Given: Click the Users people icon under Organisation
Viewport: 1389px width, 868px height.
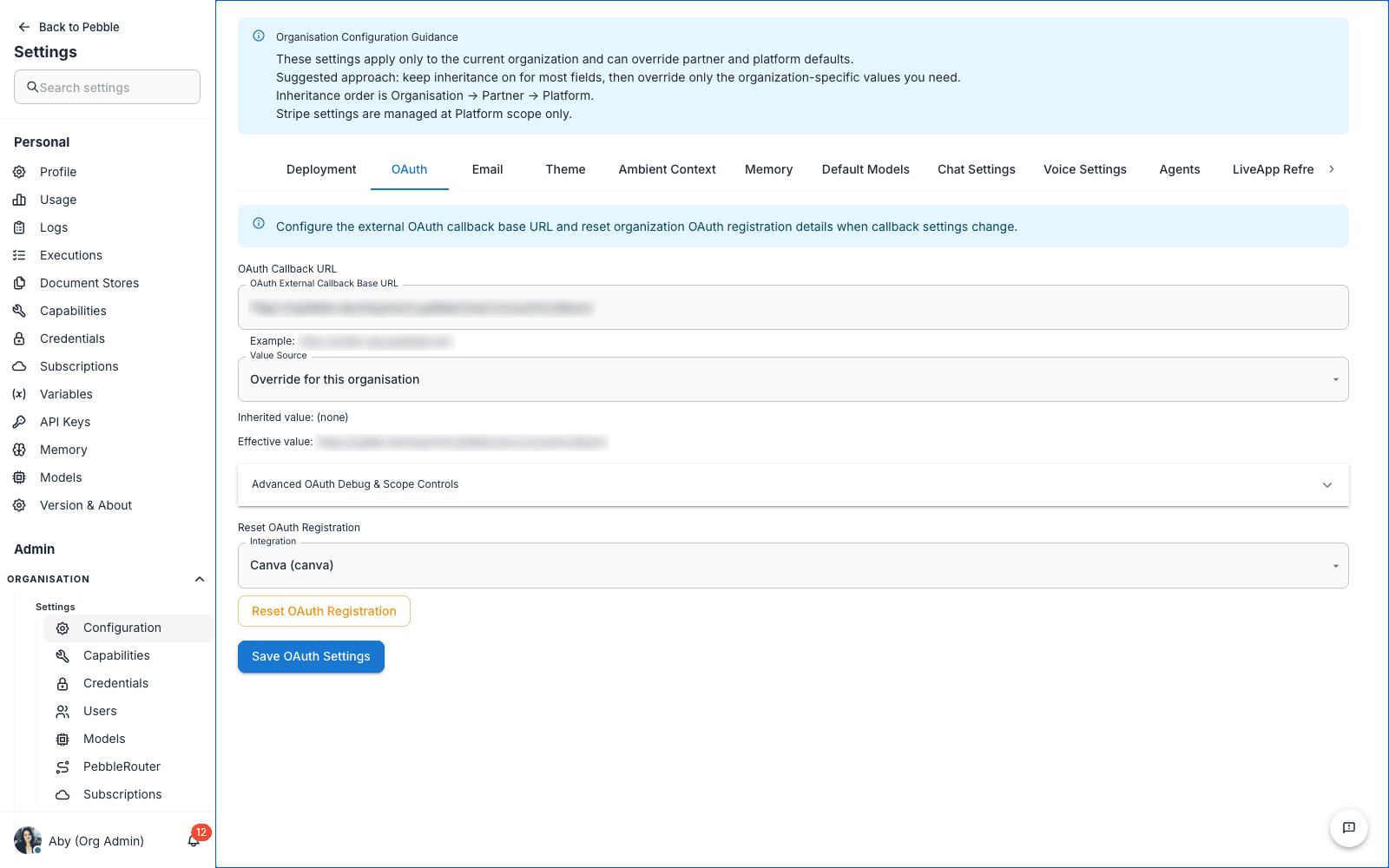Looking at the screenshot, I should pyautogui.click(x=63, y=712).
